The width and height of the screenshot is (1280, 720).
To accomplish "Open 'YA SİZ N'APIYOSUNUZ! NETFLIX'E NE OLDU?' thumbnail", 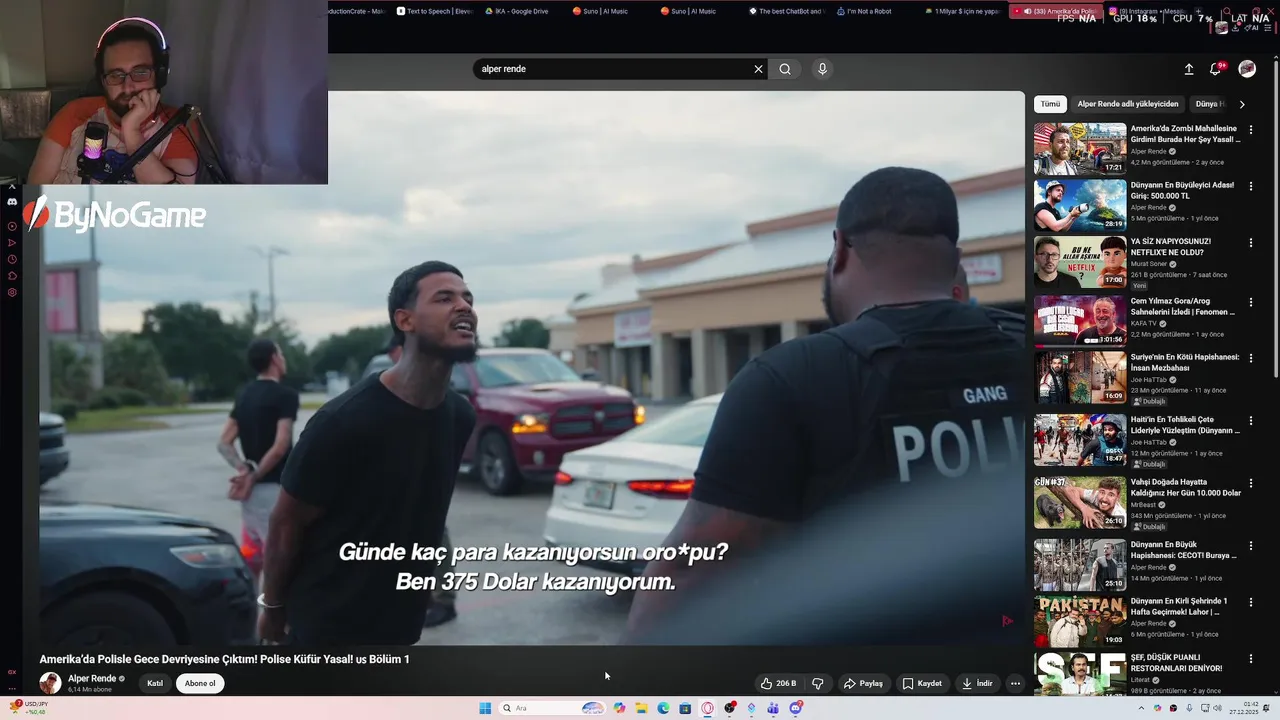I will 1080,261.
